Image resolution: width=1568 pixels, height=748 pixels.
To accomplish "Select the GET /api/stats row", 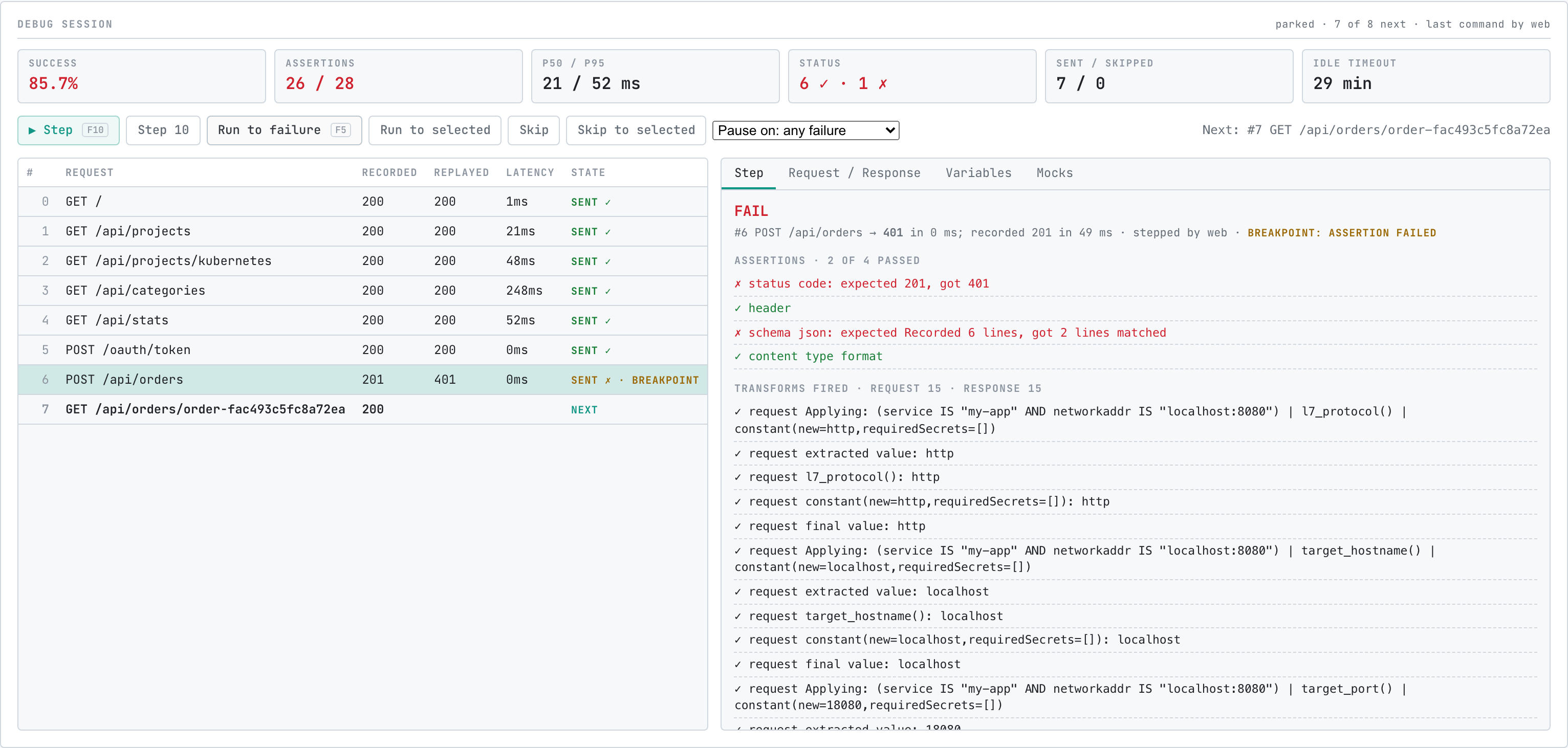I will tap(363, 320).
